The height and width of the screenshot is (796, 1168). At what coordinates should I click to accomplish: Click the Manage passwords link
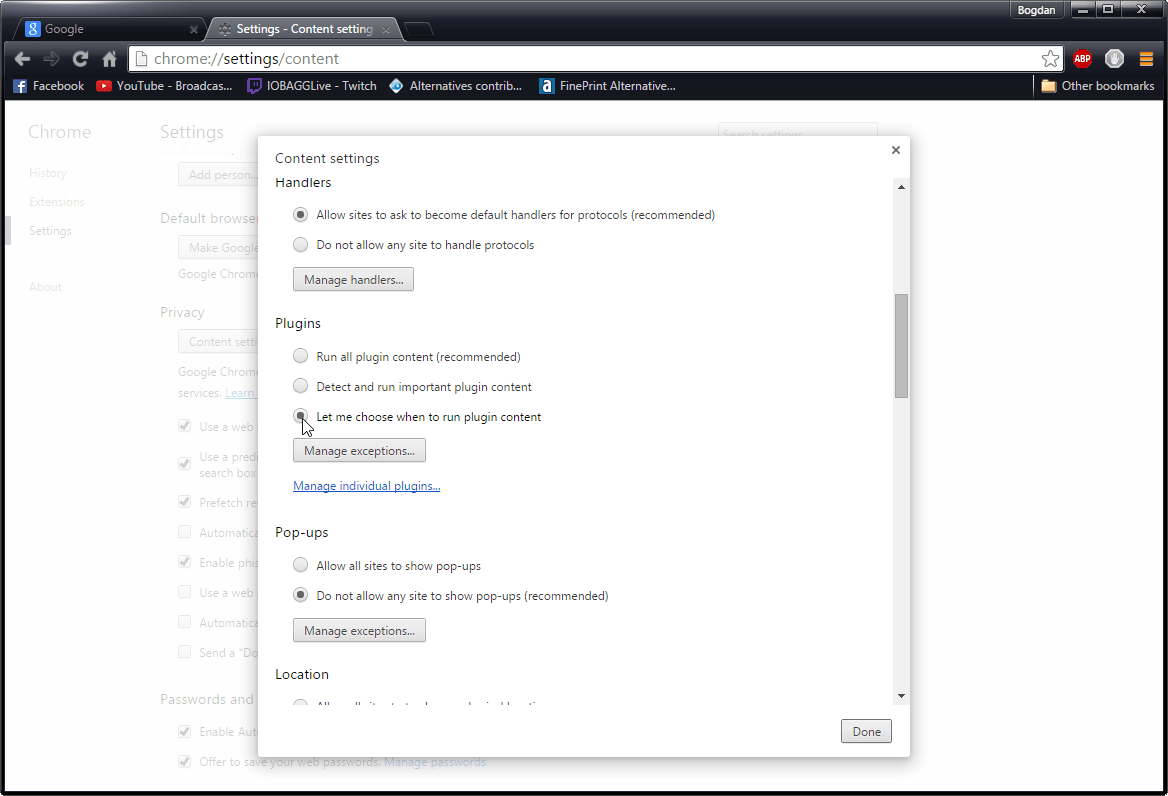tap(435, 762)
